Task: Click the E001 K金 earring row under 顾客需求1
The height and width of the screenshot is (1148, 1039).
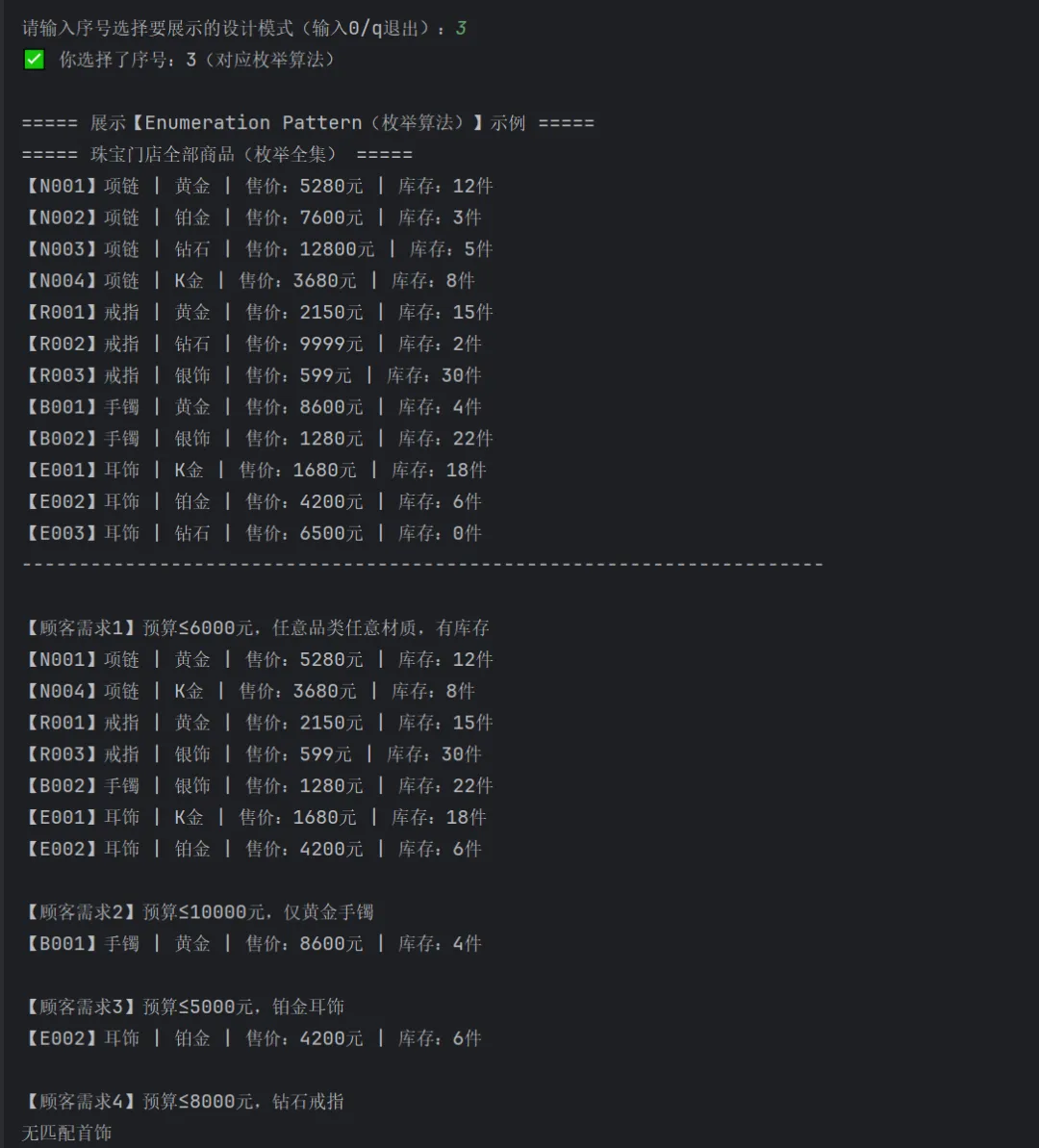Action: tap(255, 817)
